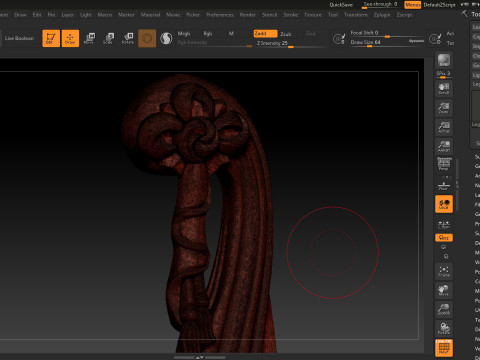Toggle the Gizmo 3D circle button
Screen dimensions: 480x360
(147, 38)
